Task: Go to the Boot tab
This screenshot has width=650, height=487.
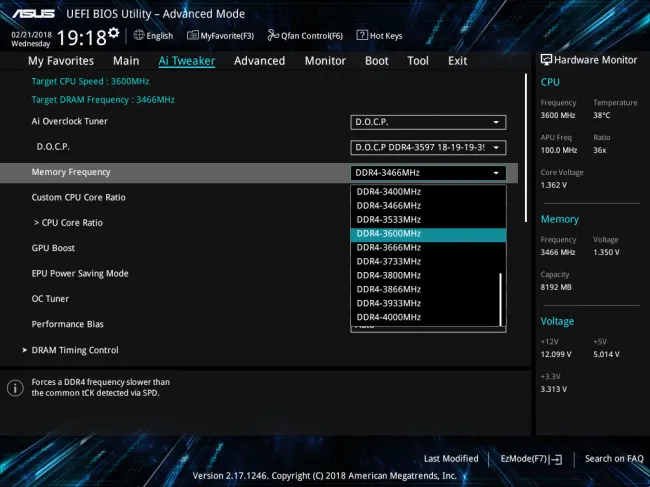Action: pyautogui.click(x=376, y=61)
